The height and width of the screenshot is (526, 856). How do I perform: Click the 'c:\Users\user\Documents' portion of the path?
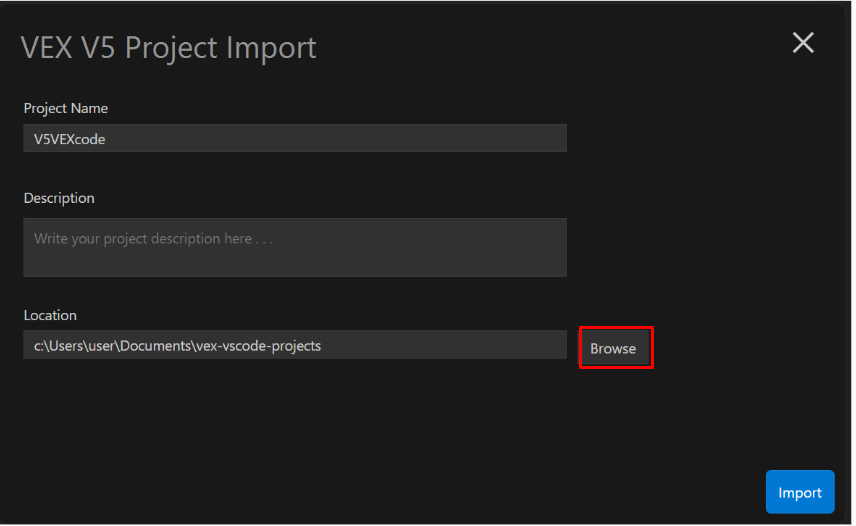point(110,346)
